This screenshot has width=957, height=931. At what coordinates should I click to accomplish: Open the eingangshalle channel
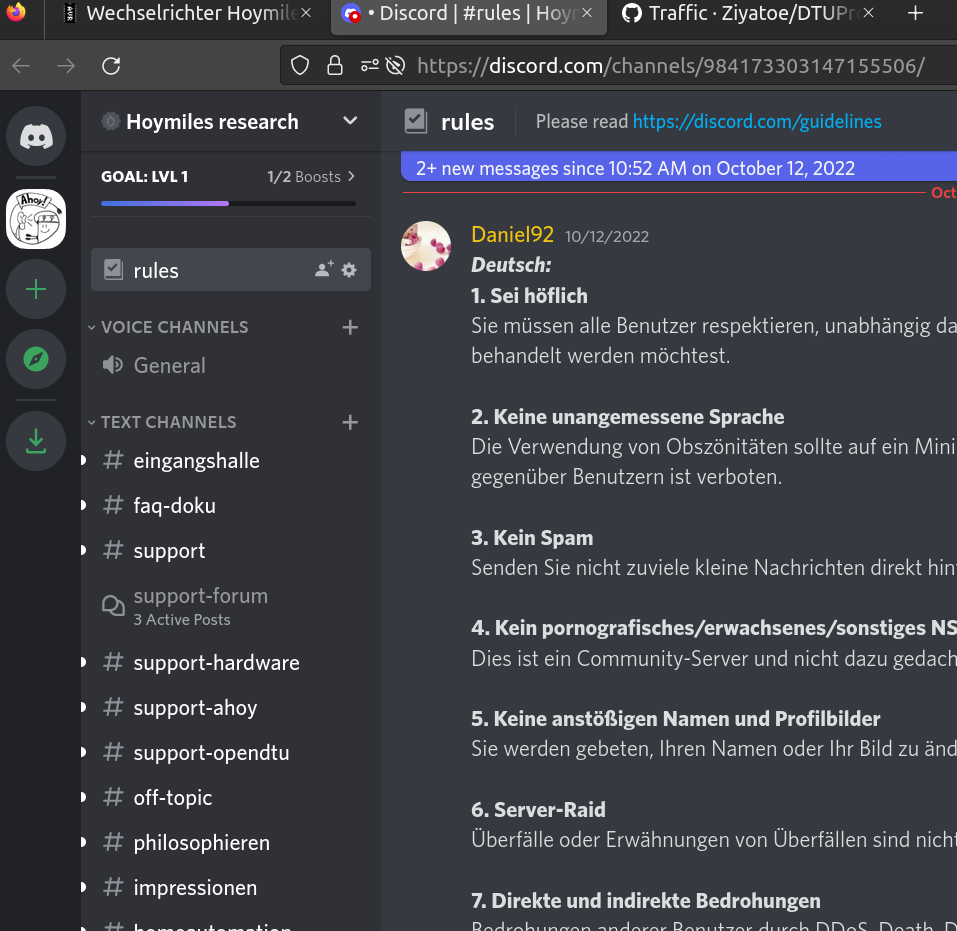pos(231,461)
